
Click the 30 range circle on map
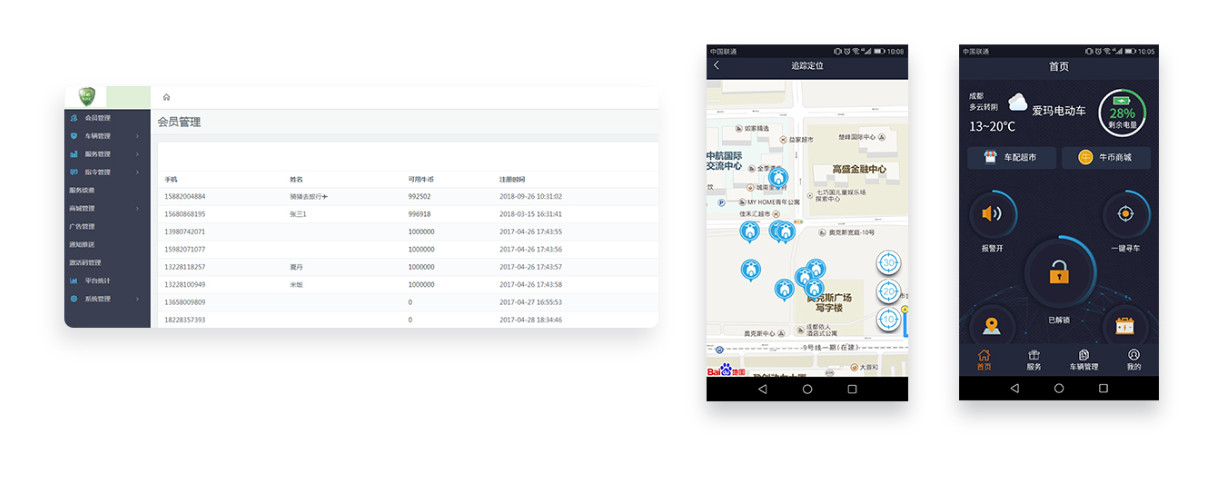(x=888, y=263)
